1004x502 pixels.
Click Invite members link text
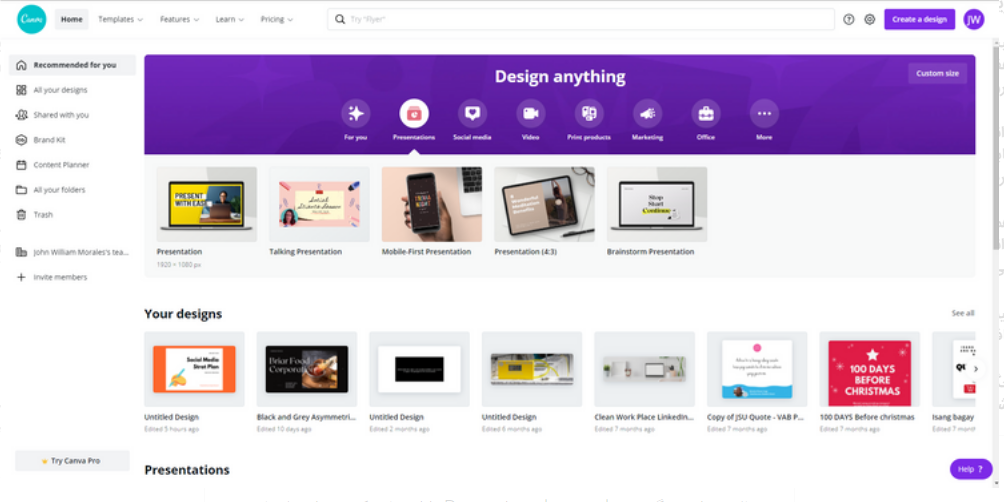(60, 277)
